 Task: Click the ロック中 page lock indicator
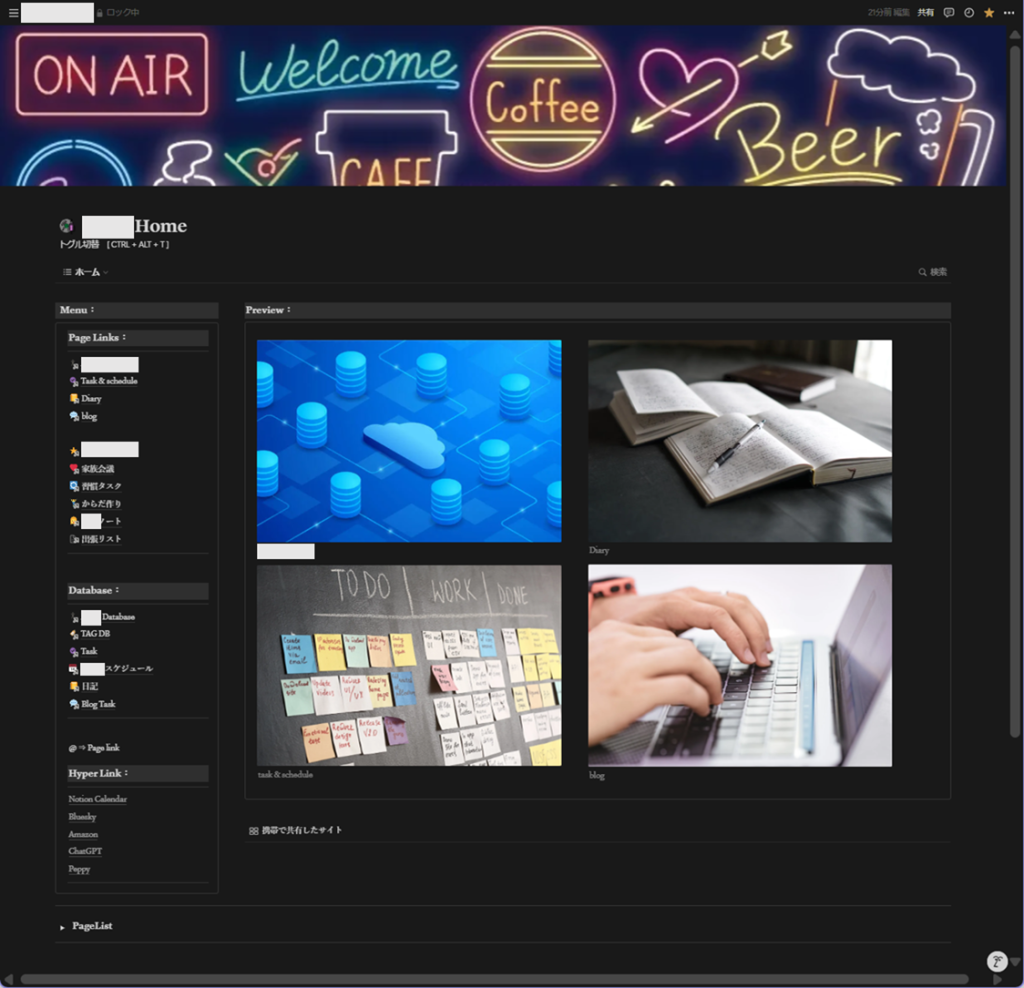(117, 13)
